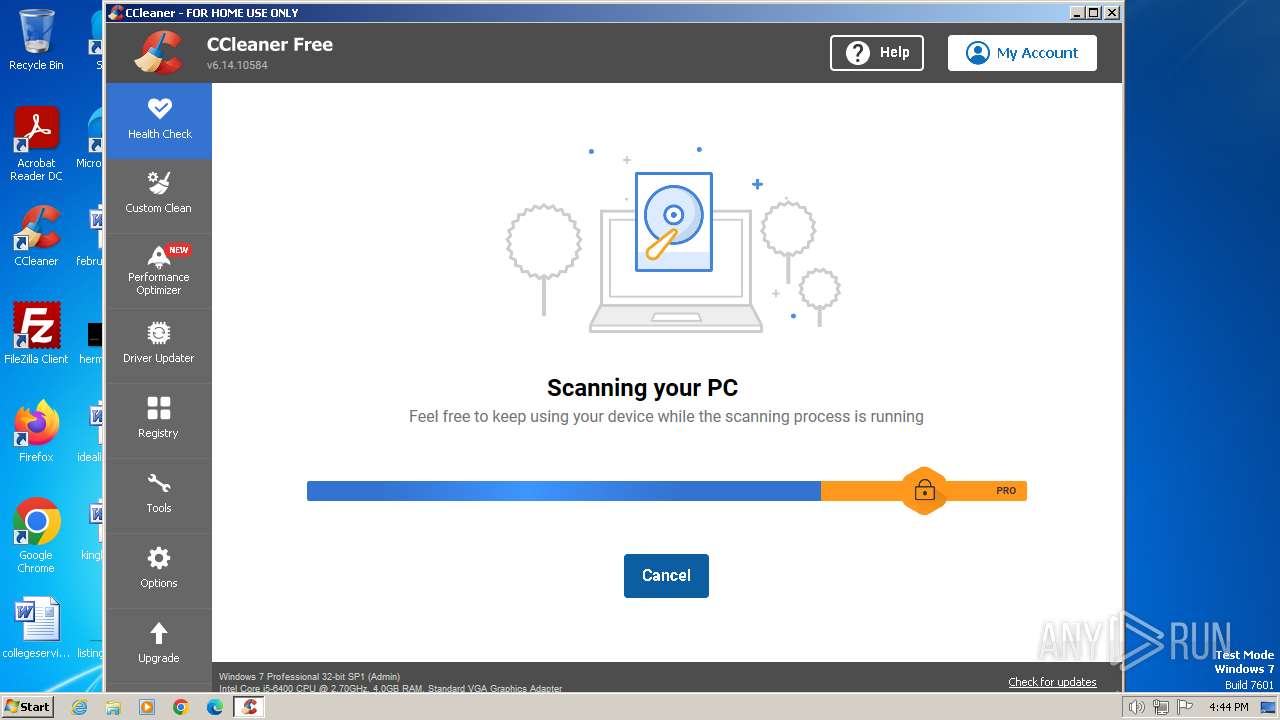
Task: Click the Check for updates link
Action: (1052, 682)
